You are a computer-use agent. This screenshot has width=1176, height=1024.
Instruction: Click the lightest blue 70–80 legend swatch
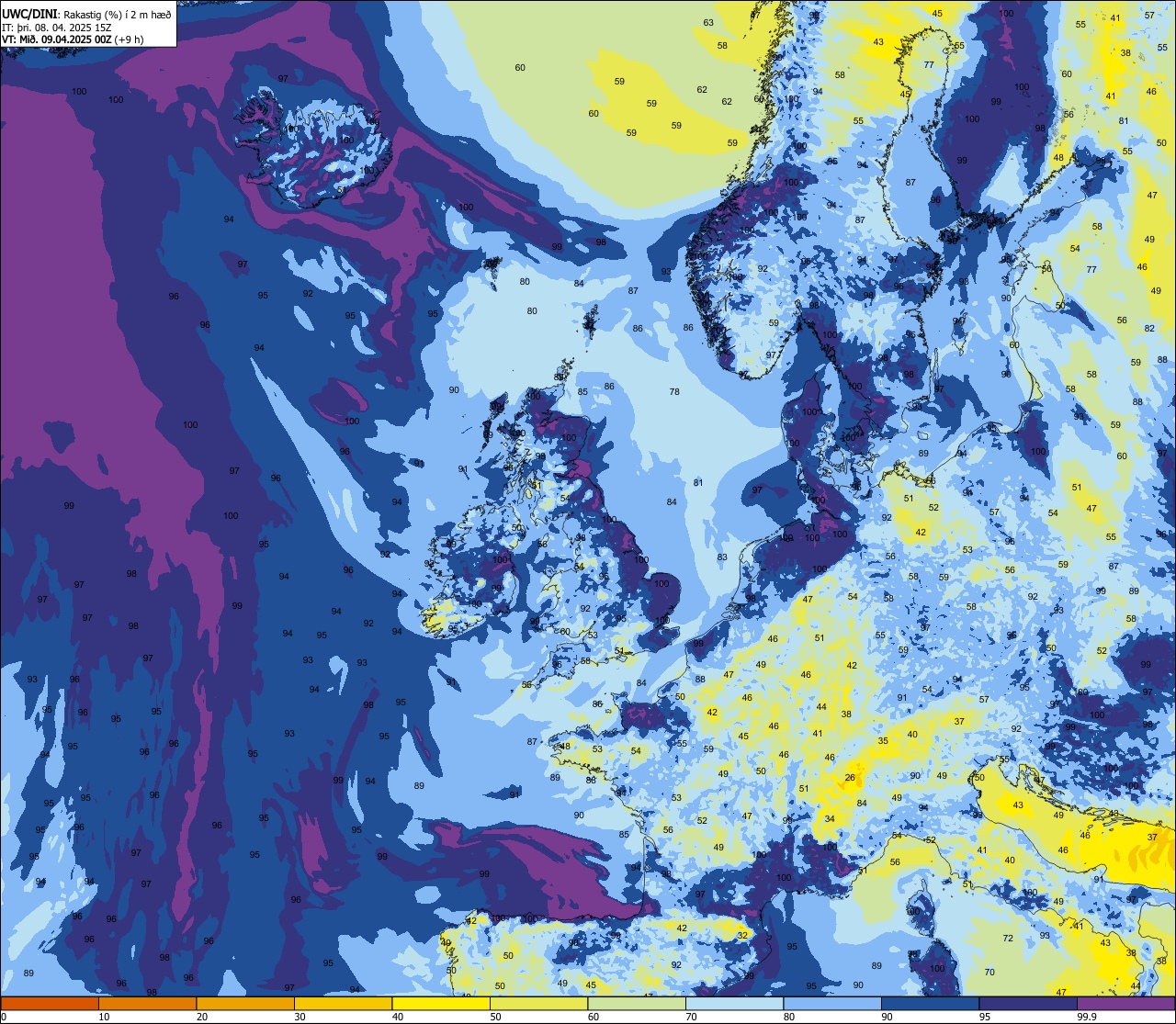point(734,1003)
